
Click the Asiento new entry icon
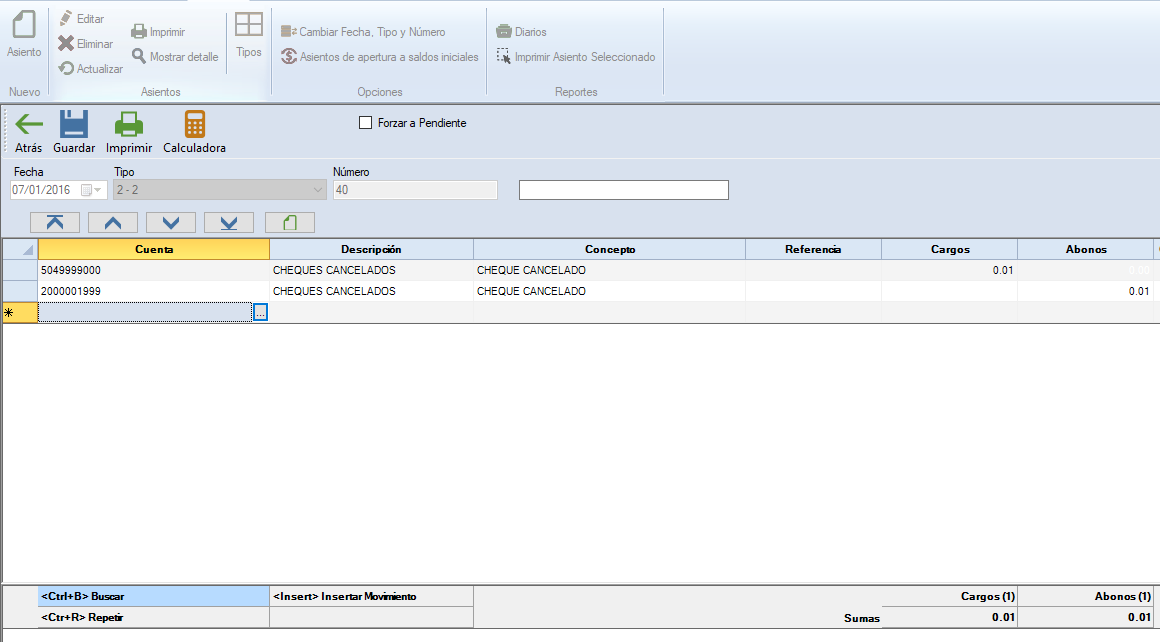pyautogui.click(x=24, y=27)
